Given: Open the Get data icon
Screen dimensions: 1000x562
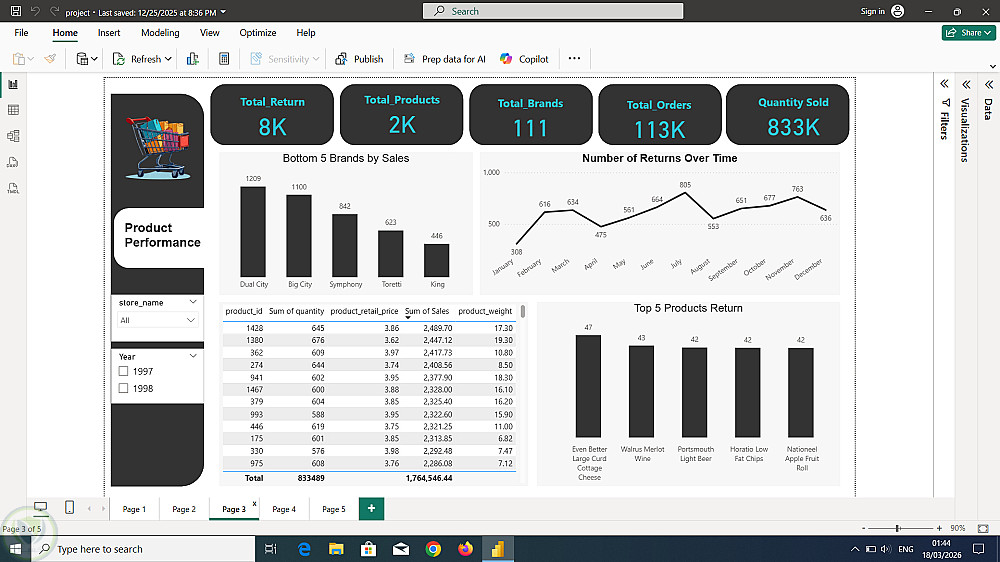Looking at the screenshot, I should click(82, 59).
